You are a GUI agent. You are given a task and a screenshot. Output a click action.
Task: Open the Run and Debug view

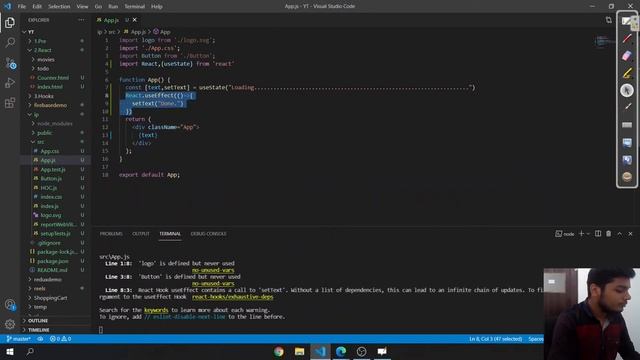(x=10, y=82)
